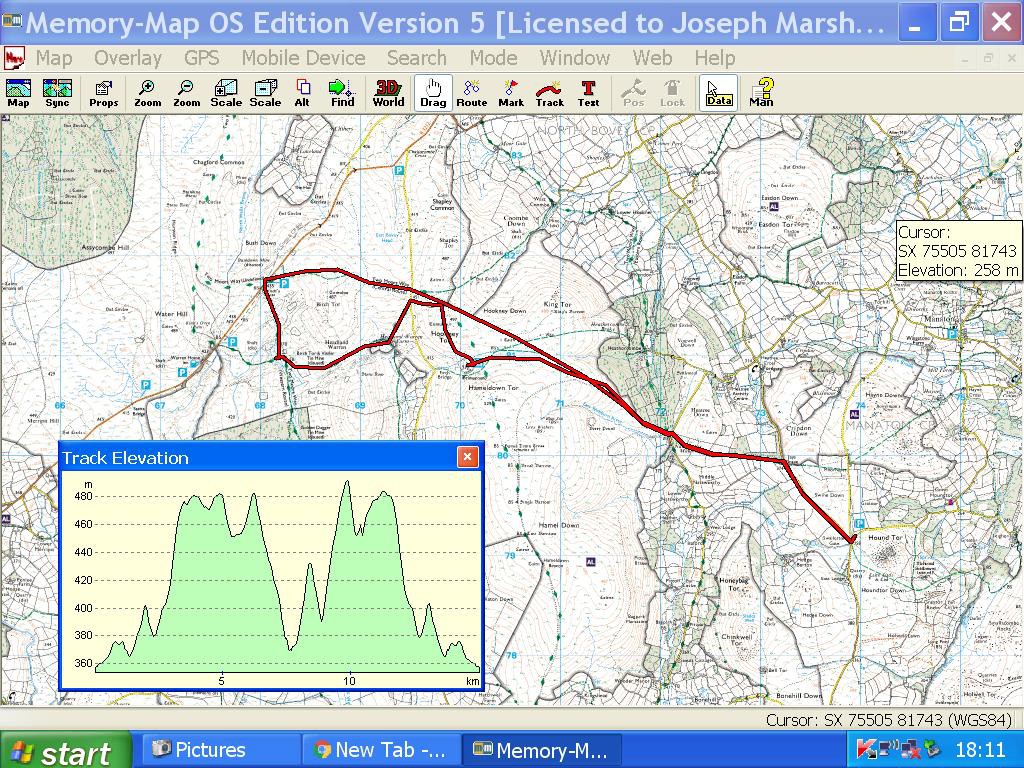The height and width of the screenshot is (768, 1024).
Task: Select the Route drawing tool
Action: (471, 93)
